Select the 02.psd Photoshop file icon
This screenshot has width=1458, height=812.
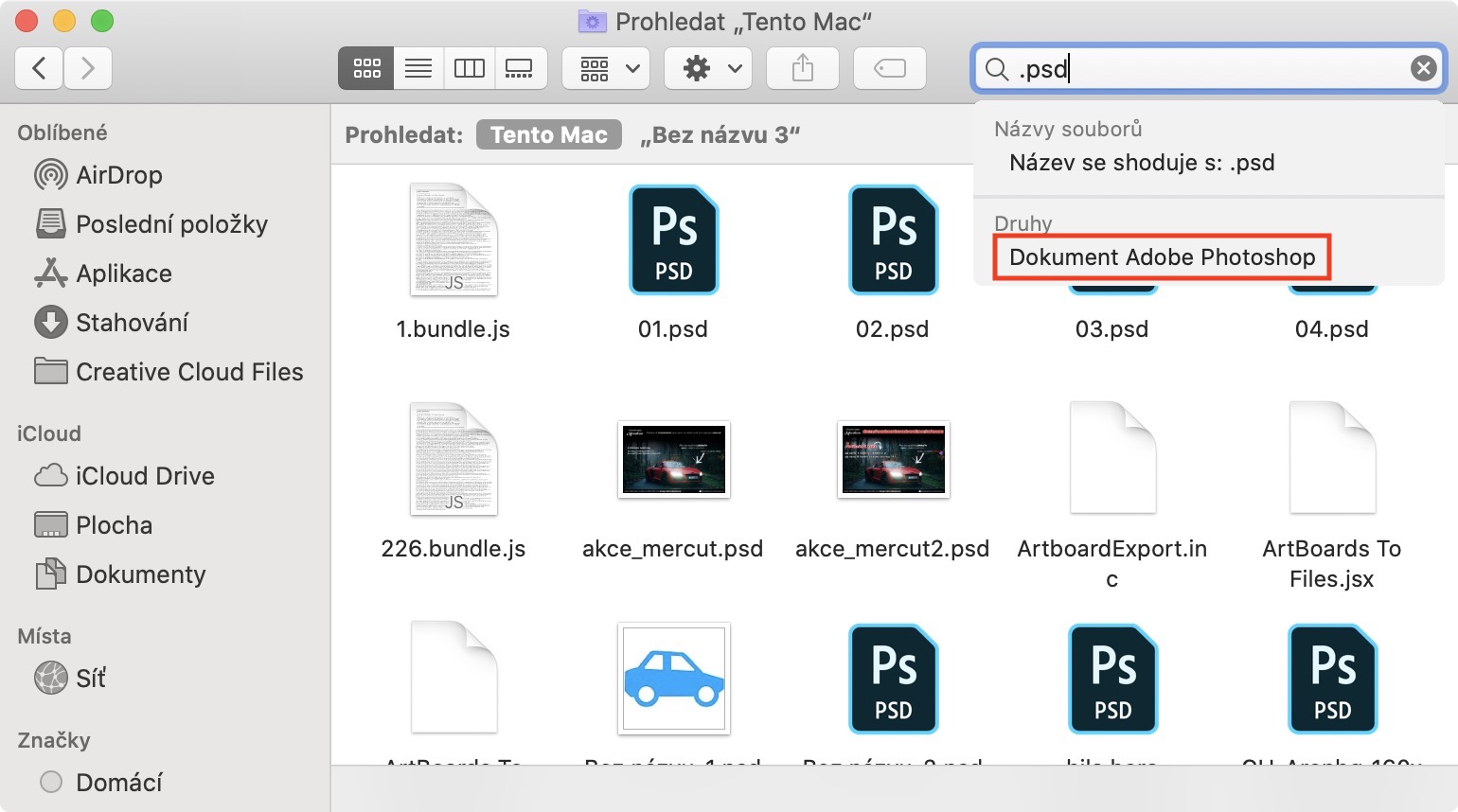click(893, 239)
